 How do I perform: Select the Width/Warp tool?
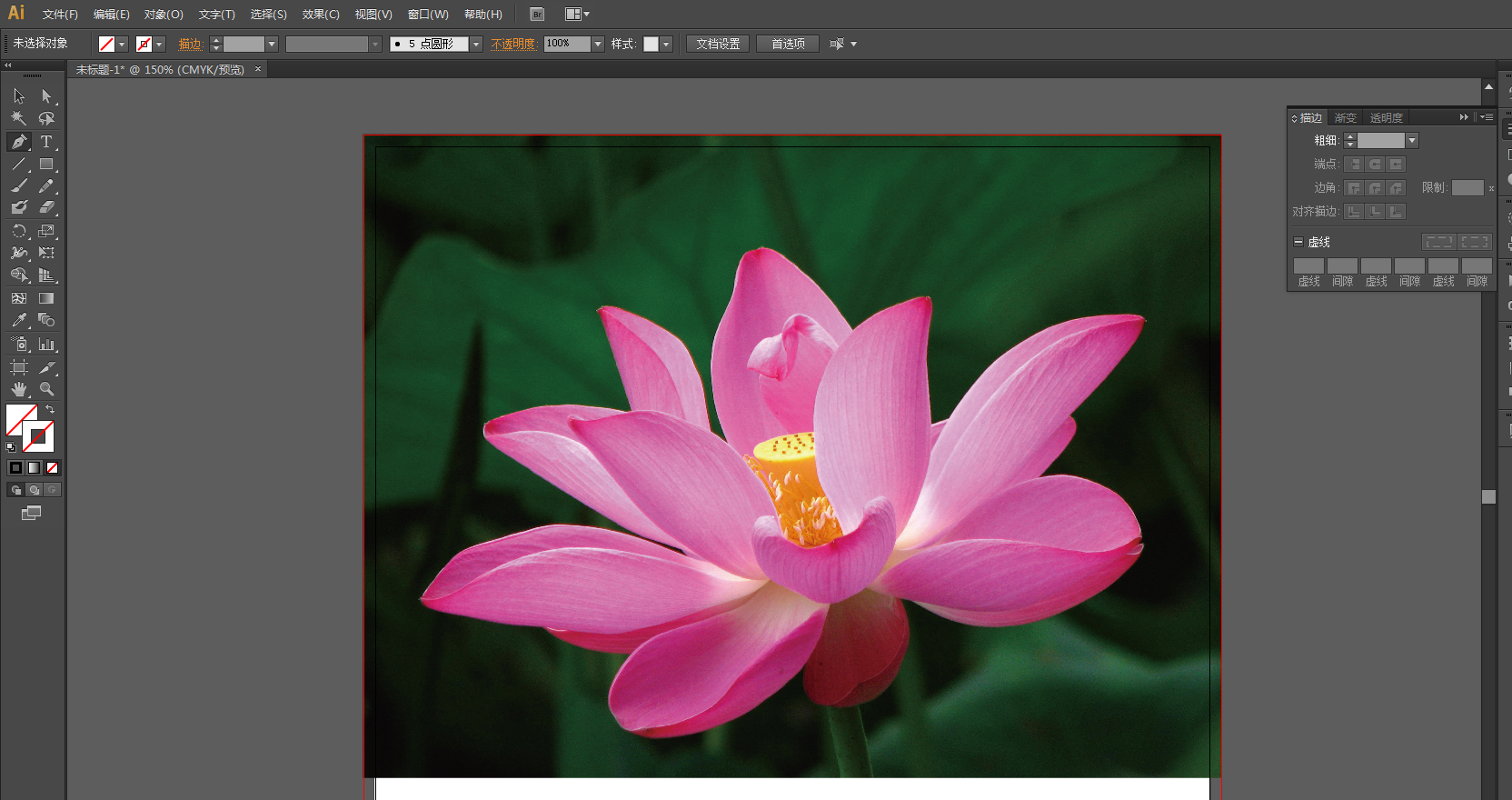coord(19,253)
